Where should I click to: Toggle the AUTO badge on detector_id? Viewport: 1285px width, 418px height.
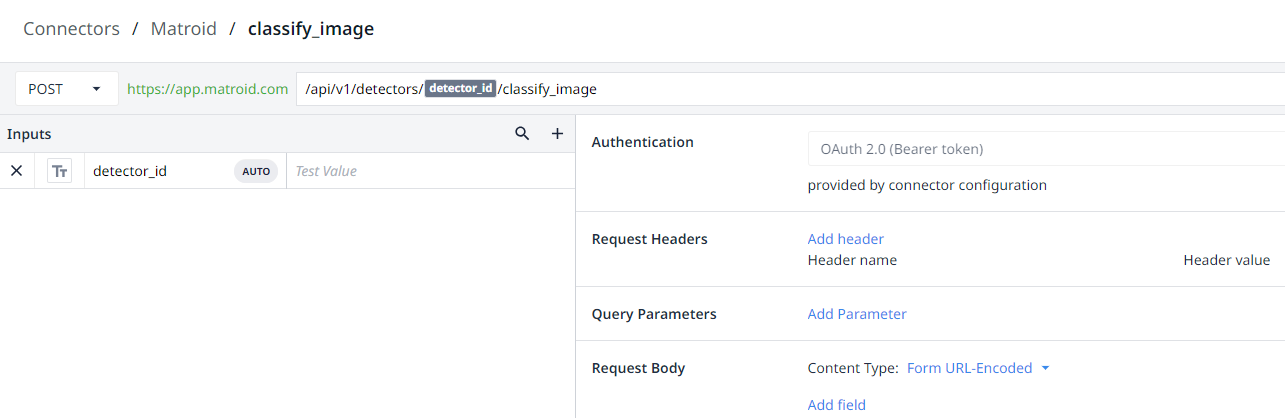[256, 171]
